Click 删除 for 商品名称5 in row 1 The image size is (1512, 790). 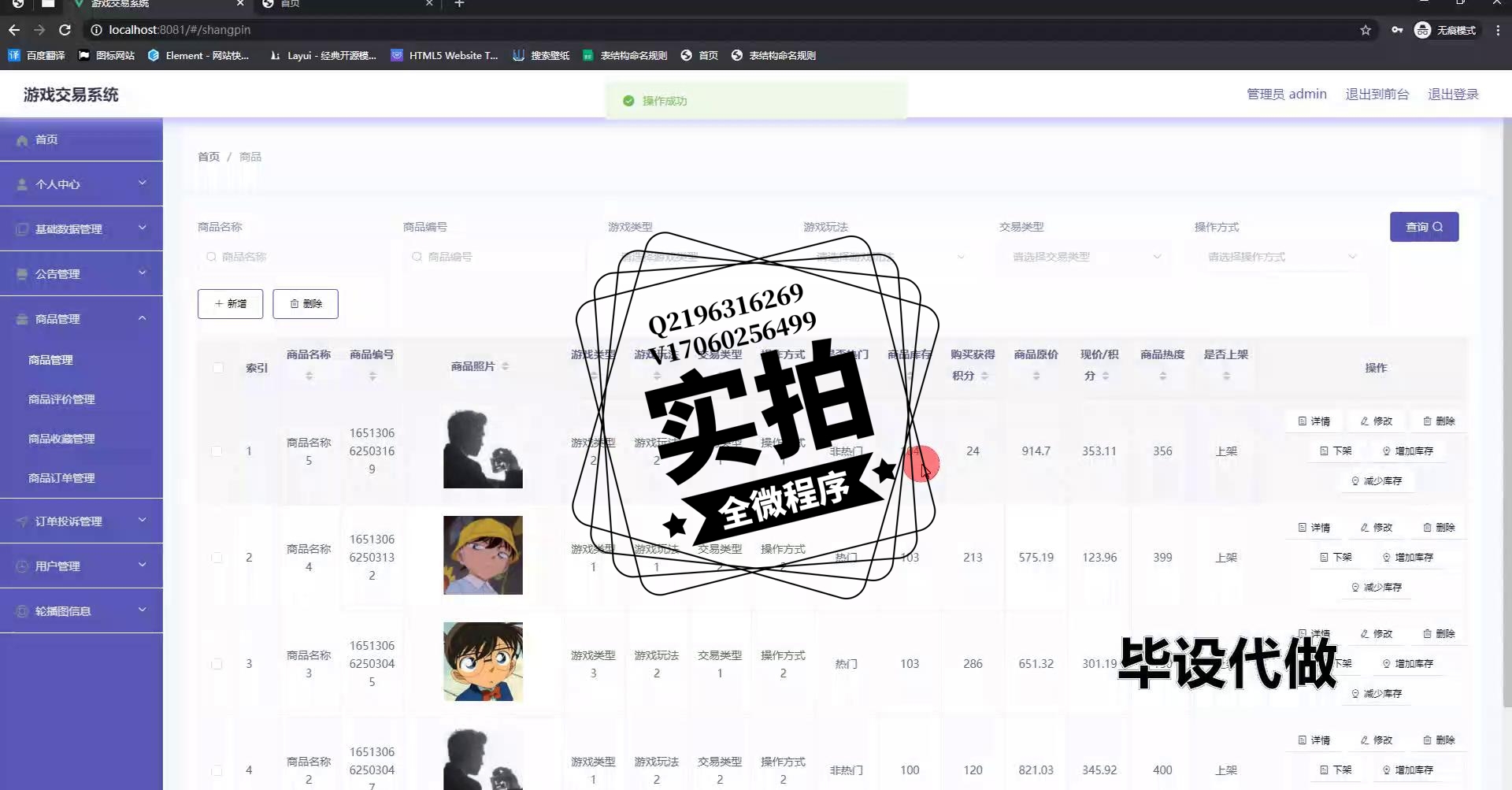click(x=1438, y=421)
